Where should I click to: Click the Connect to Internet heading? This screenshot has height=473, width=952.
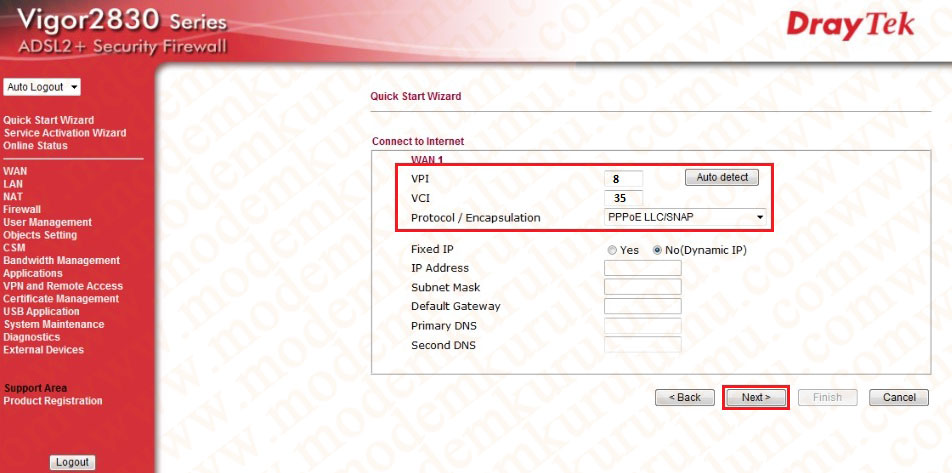pyautogui.click(x=418, y=141)
